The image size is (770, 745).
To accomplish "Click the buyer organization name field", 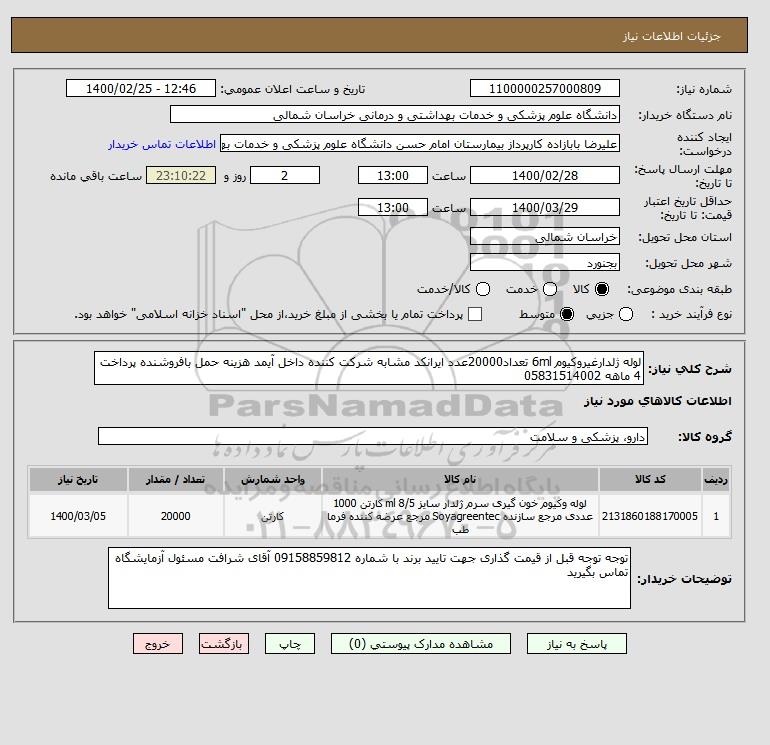I will (x=395, y=114).
